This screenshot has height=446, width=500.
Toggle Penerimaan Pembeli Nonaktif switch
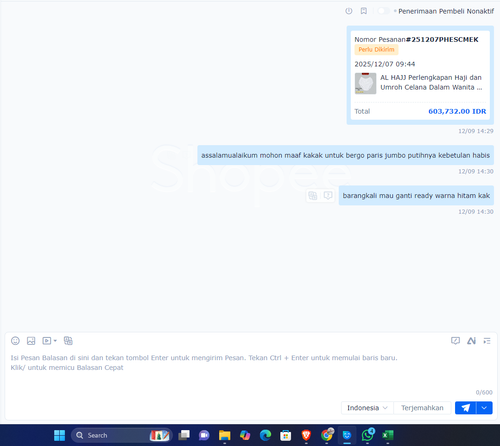coord(383,11)
